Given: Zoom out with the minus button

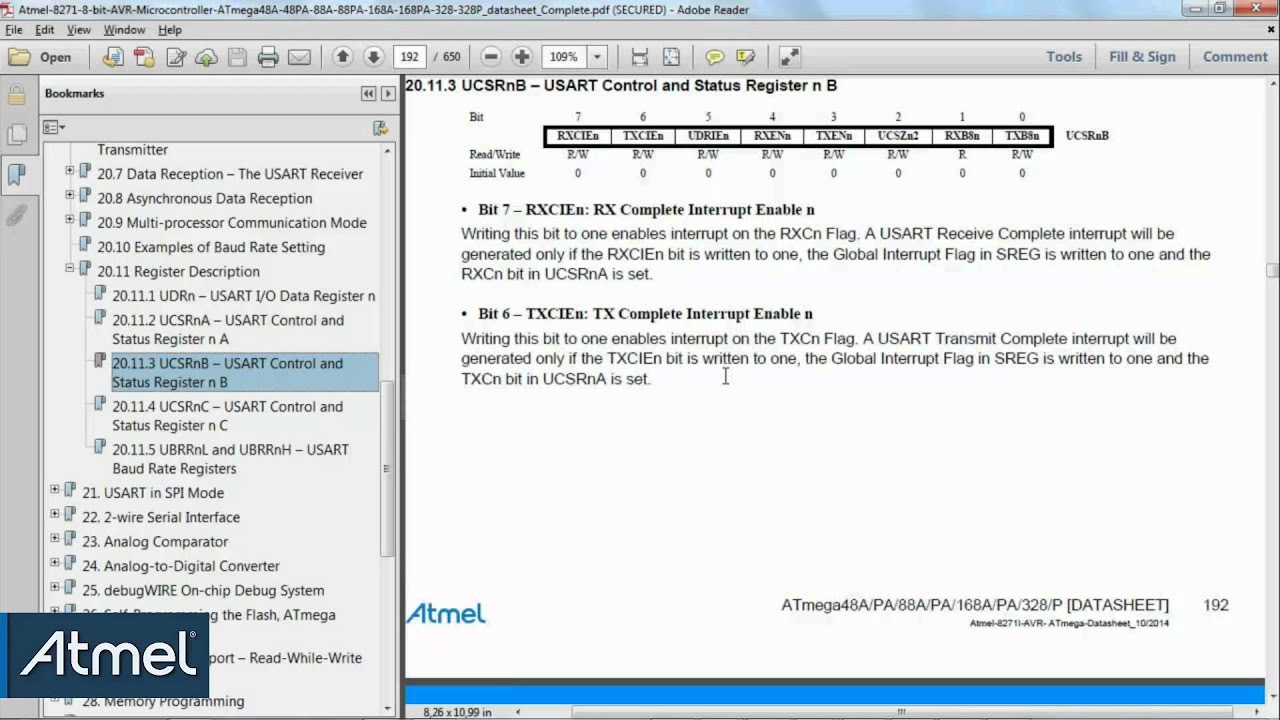Looking at the screenshot, I should (x=490, y=57).
